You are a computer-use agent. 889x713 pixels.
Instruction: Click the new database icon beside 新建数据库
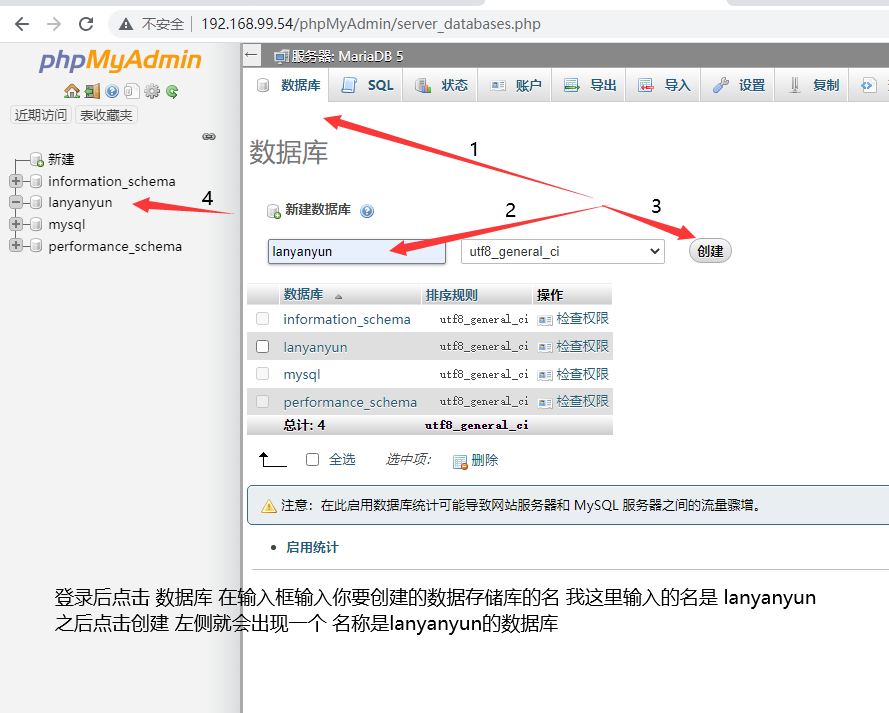pyautogui.click(x=274, y=211)
